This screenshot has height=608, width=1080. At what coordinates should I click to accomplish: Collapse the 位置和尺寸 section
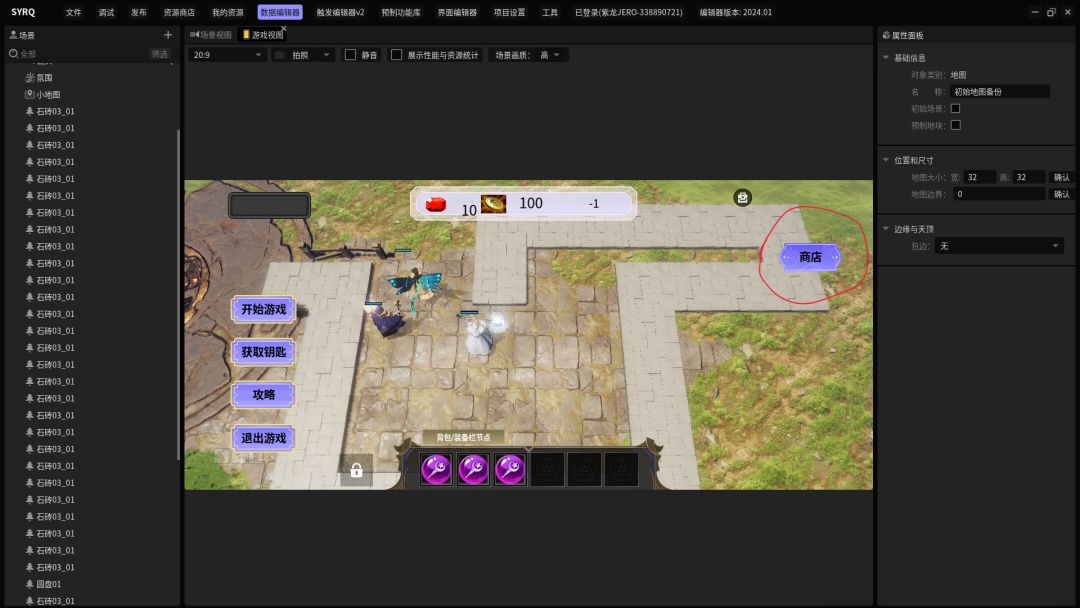[x=886, y=160]
